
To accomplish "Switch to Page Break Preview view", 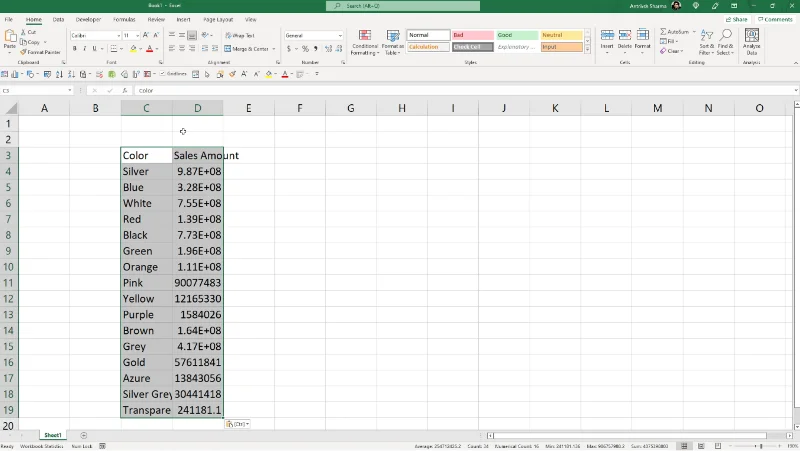I will [718, 446].
